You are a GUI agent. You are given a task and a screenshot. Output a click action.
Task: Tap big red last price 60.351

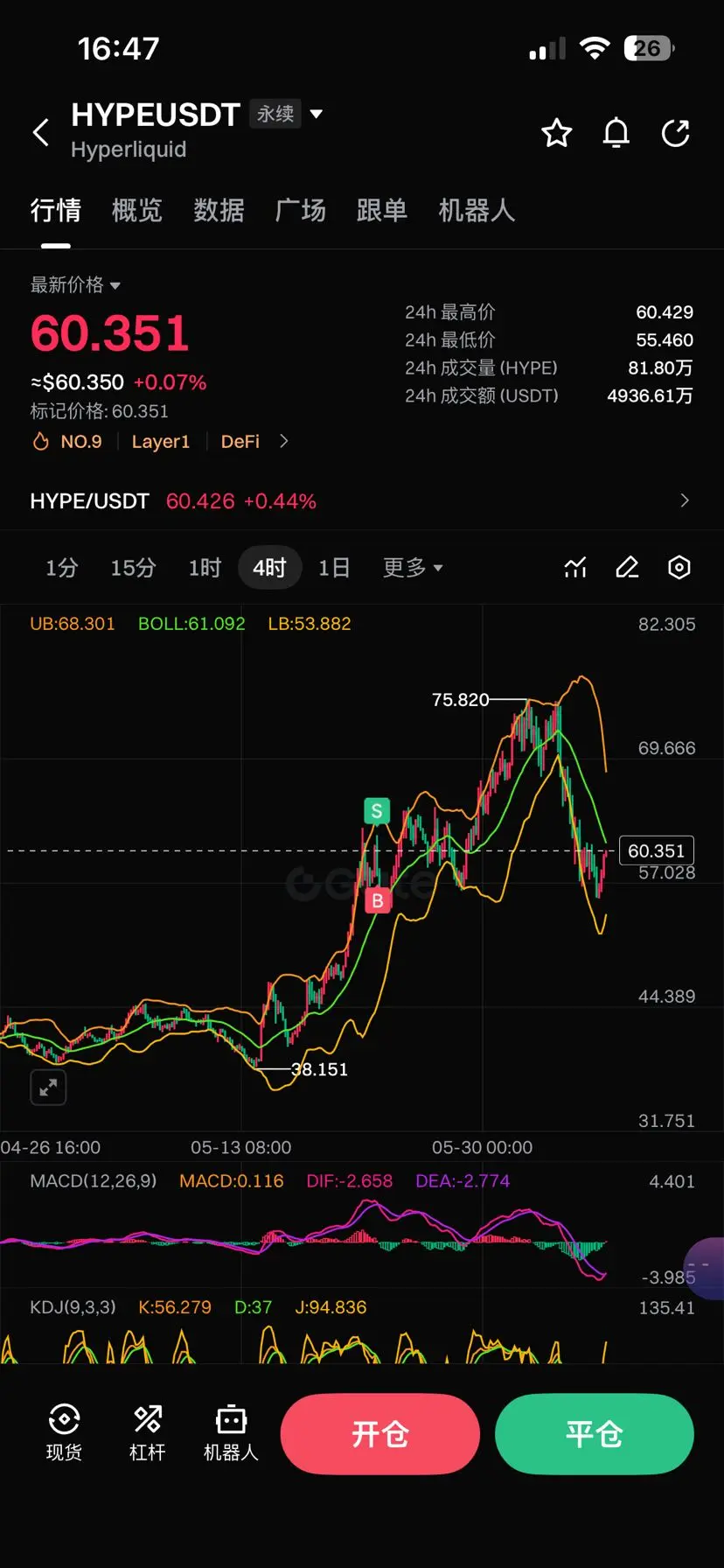(x=110, y=333)
